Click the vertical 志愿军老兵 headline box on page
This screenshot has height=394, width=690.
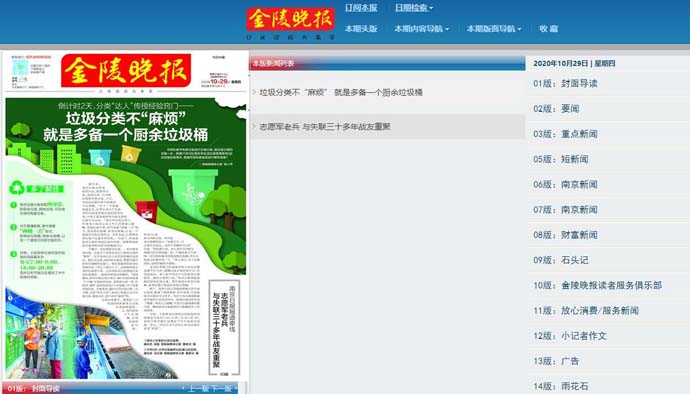point(224,328)
